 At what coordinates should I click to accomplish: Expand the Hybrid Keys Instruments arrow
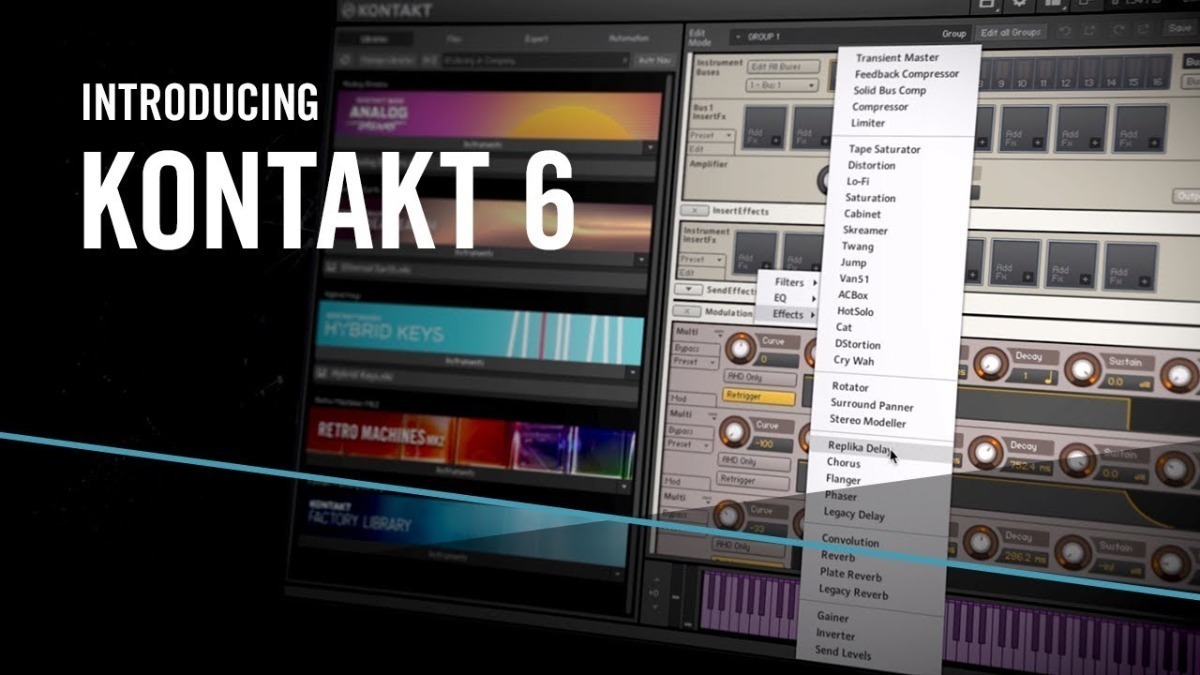click(x=632, y=372)
